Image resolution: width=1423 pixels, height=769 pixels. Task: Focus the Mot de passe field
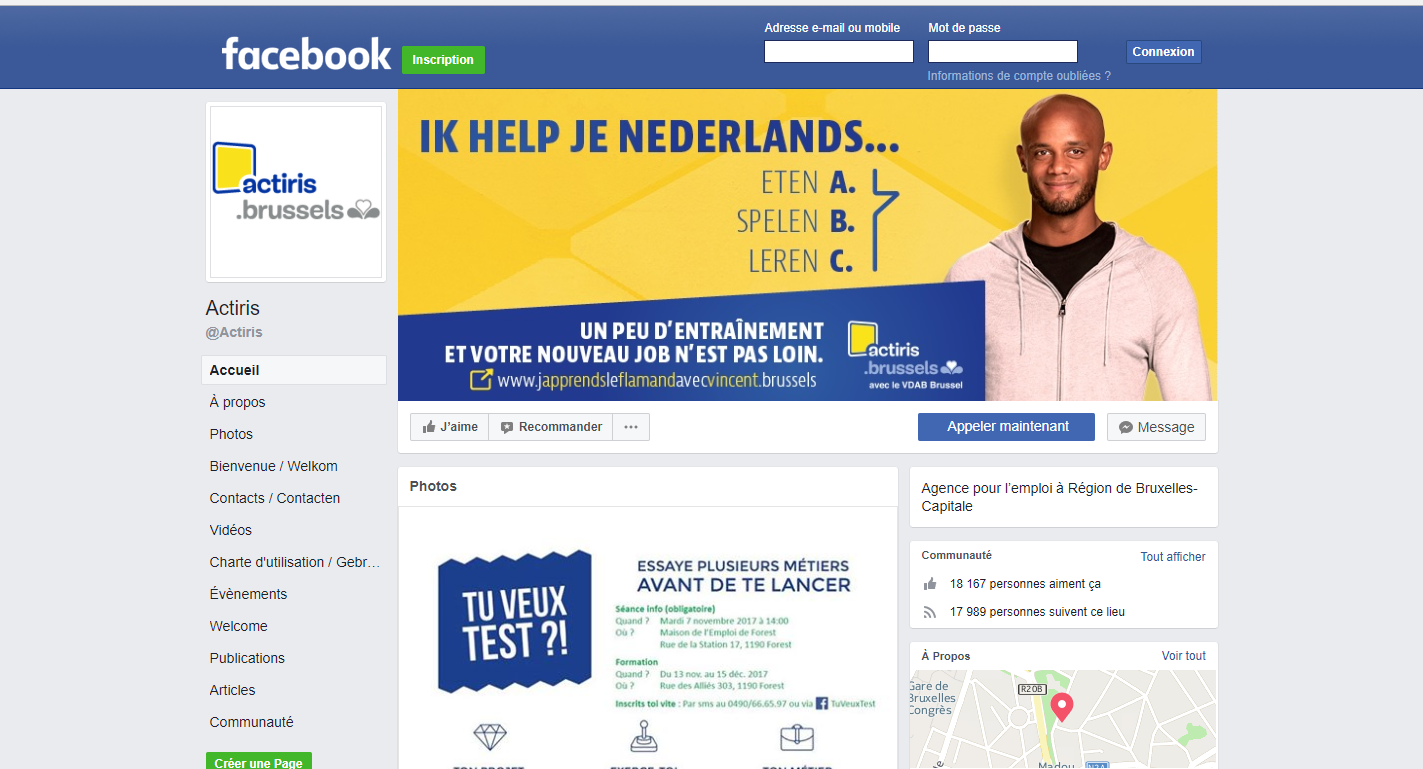(x=1003, y=52)
